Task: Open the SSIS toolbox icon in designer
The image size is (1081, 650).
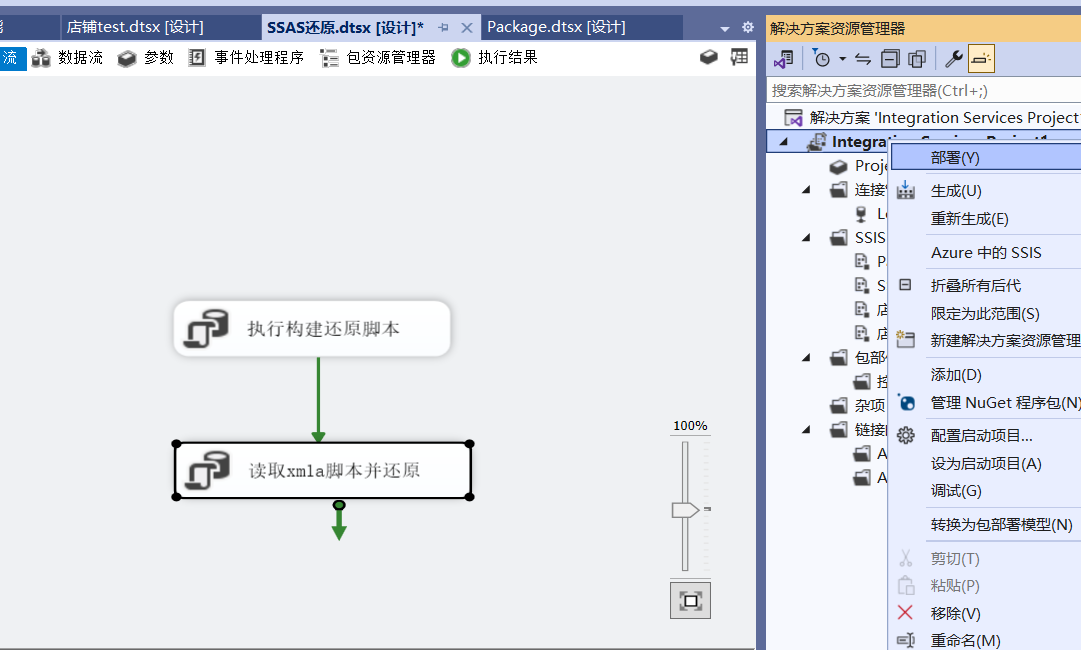Action: coord(709,57)
